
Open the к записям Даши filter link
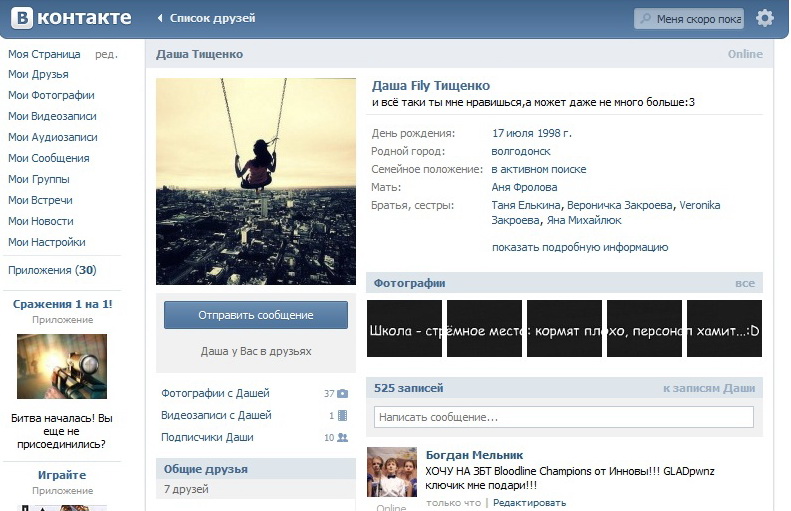click(708, 388)
